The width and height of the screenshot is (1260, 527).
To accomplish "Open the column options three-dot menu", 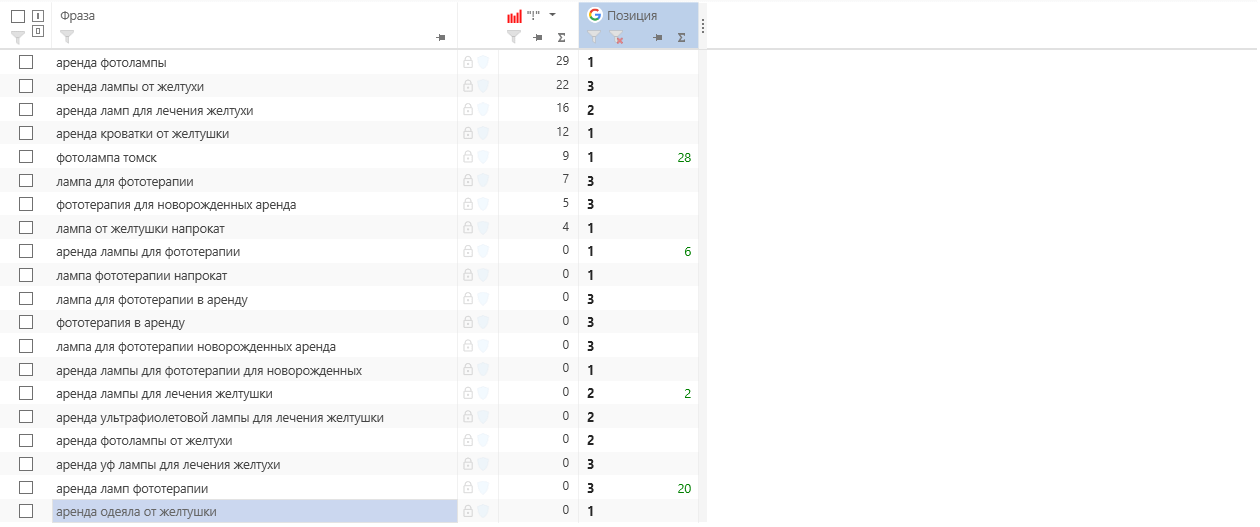I will [x=703, y=26].
